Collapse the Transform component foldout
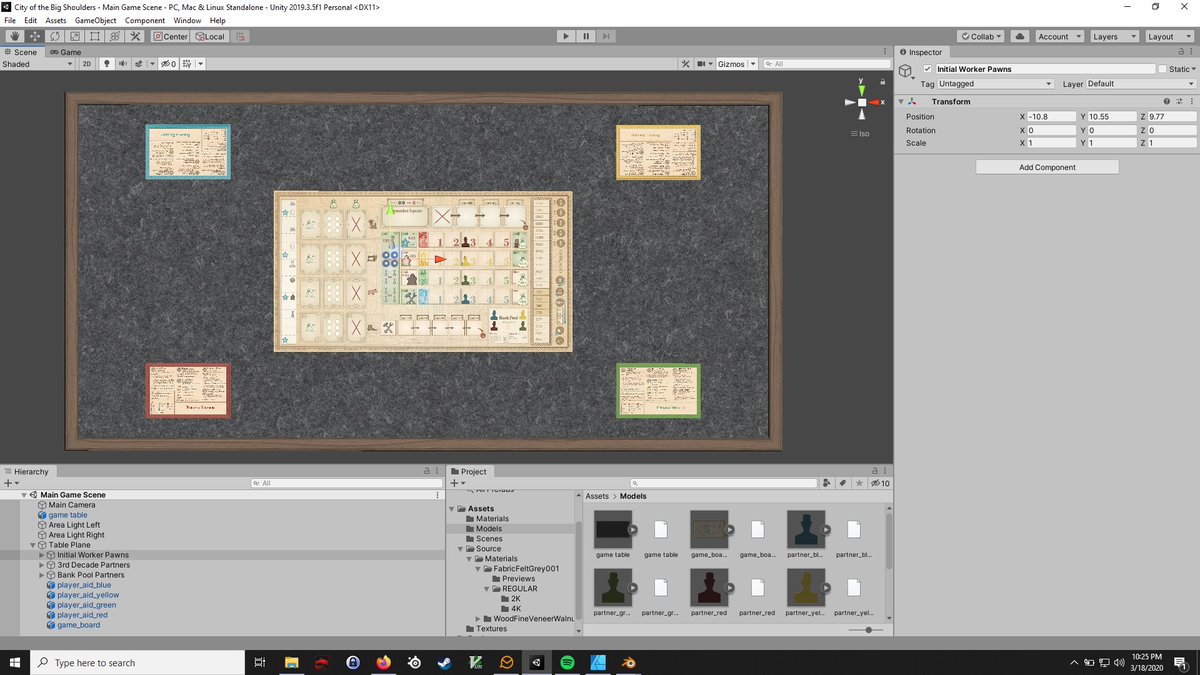1200x675 pixels. [901, 101]
